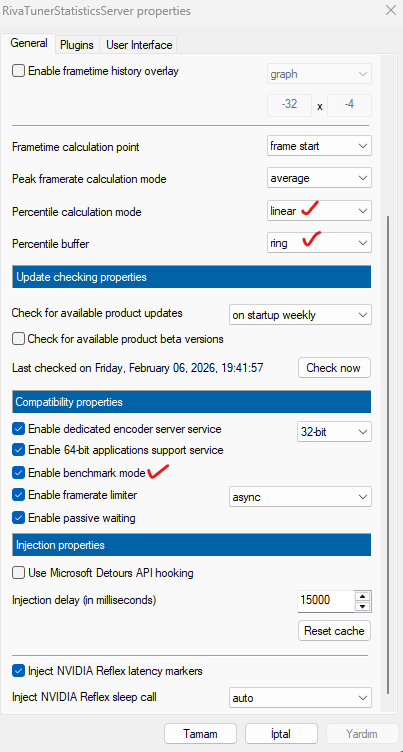Viewport: 403px width, 752px height.
Task: Click the Check now button
Action: [x=334, y=368]
